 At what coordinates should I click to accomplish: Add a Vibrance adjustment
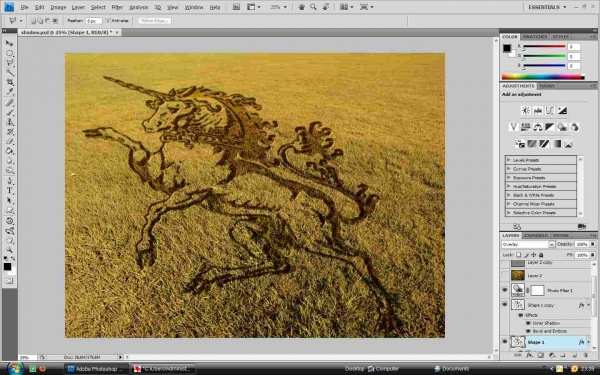point(514,127)
